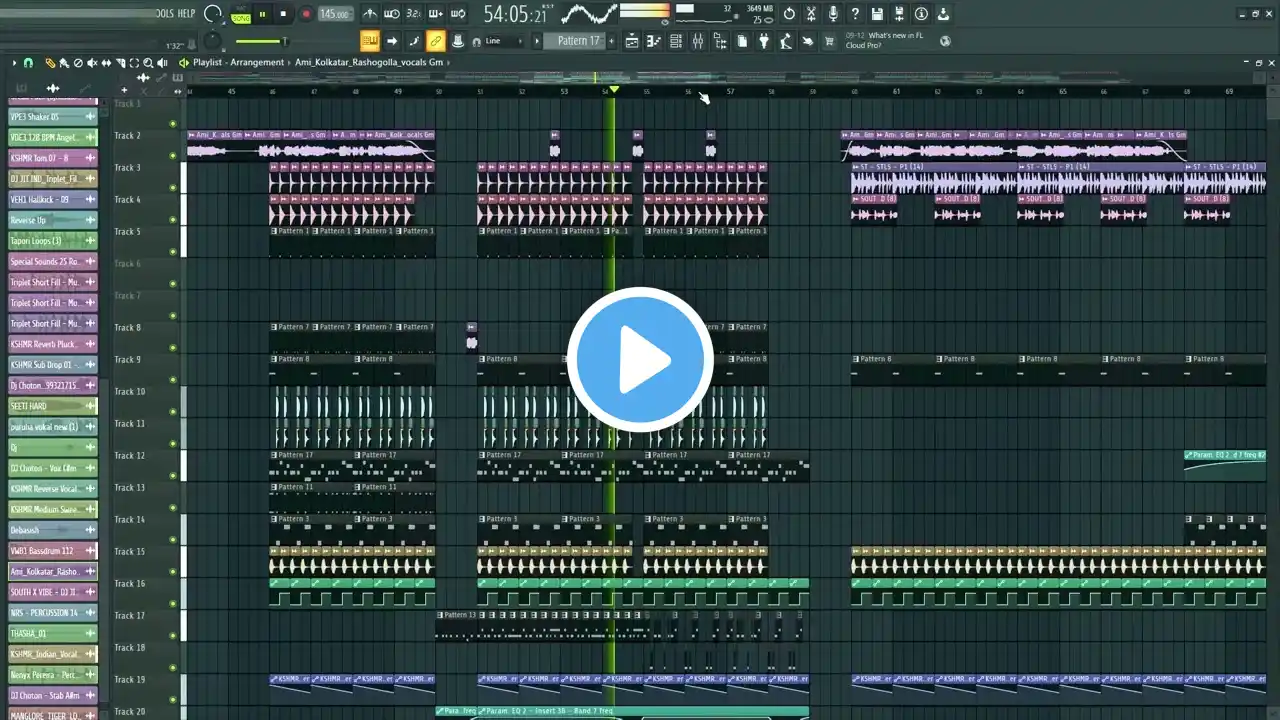This screenshot has width=1280, height=720.
Task: Open the help question mark icon
Action: [855, 14]
